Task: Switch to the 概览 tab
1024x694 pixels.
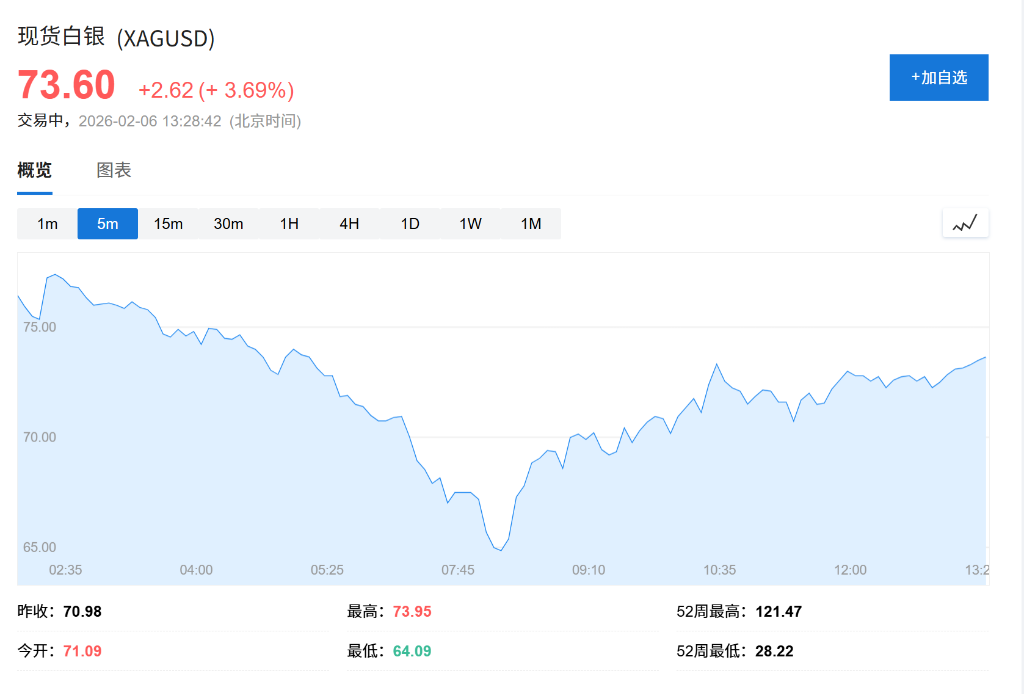Action: 34,170
